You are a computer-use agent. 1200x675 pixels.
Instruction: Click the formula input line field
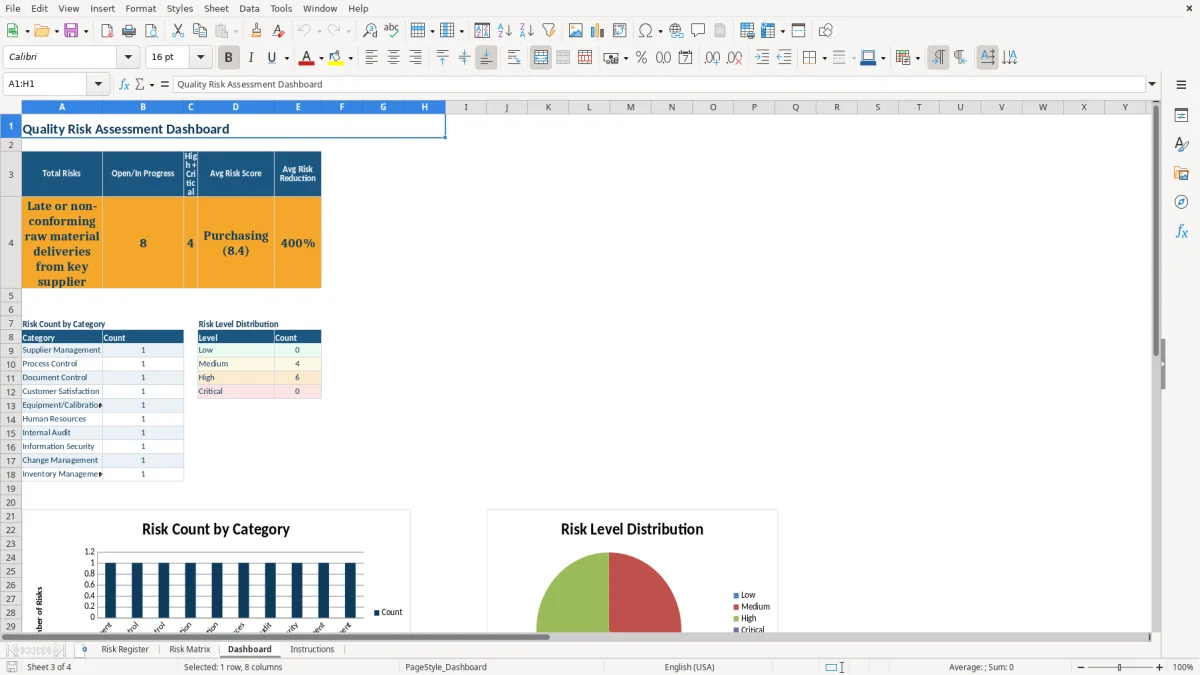click(x=659, y=84)
